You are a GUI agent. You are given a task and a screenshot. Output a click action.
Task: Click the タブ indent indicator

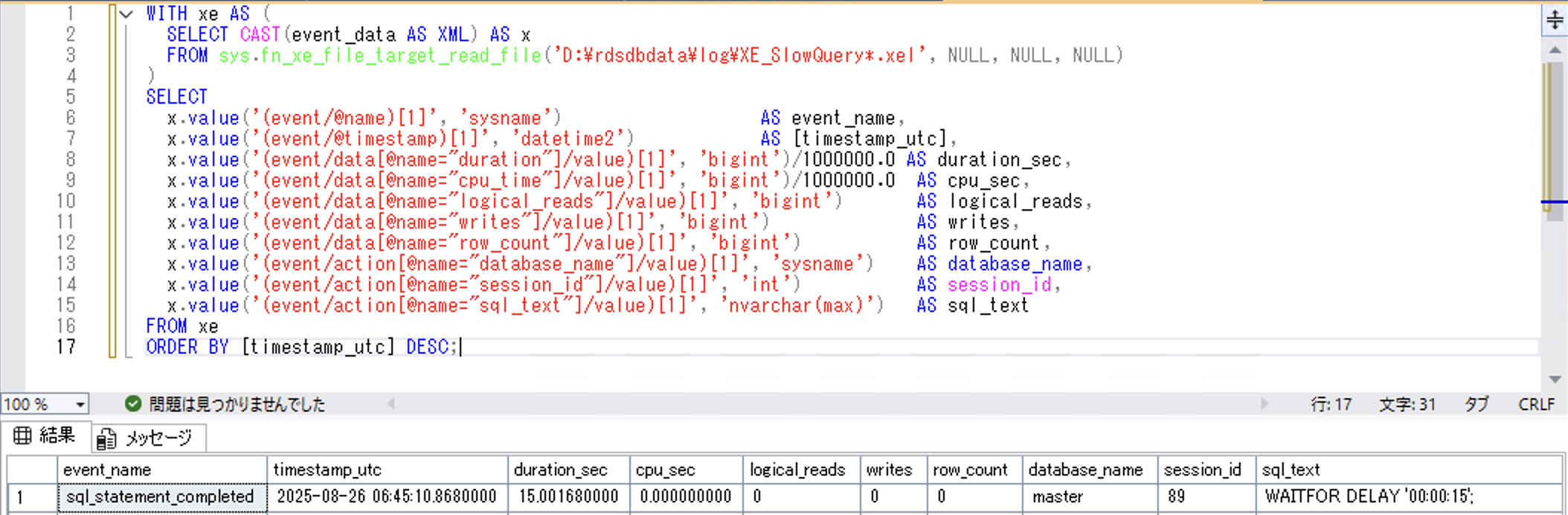tap(1477, 404)
